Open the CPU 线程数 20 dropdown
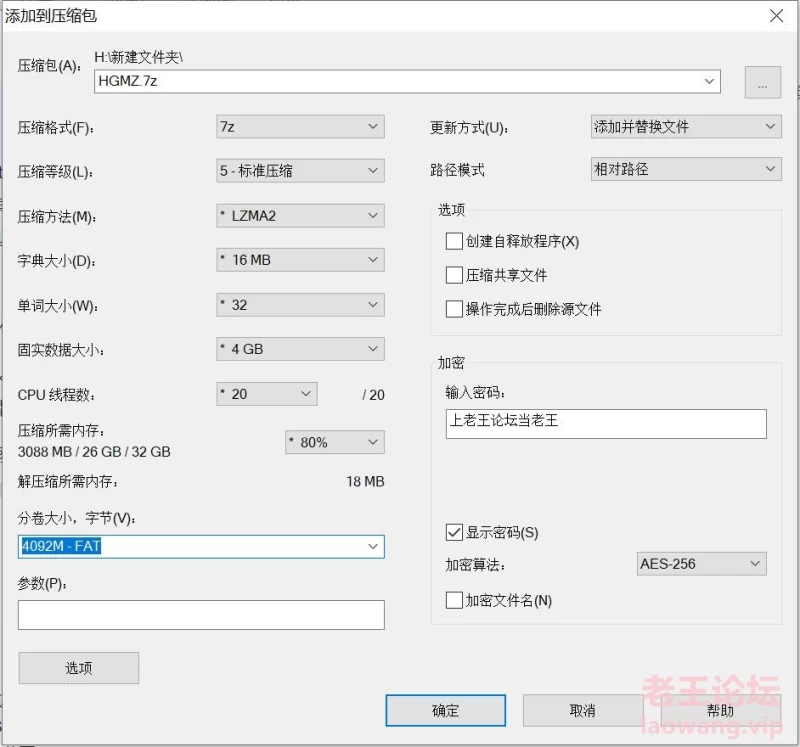800x747 pixels. coord(267,394)
